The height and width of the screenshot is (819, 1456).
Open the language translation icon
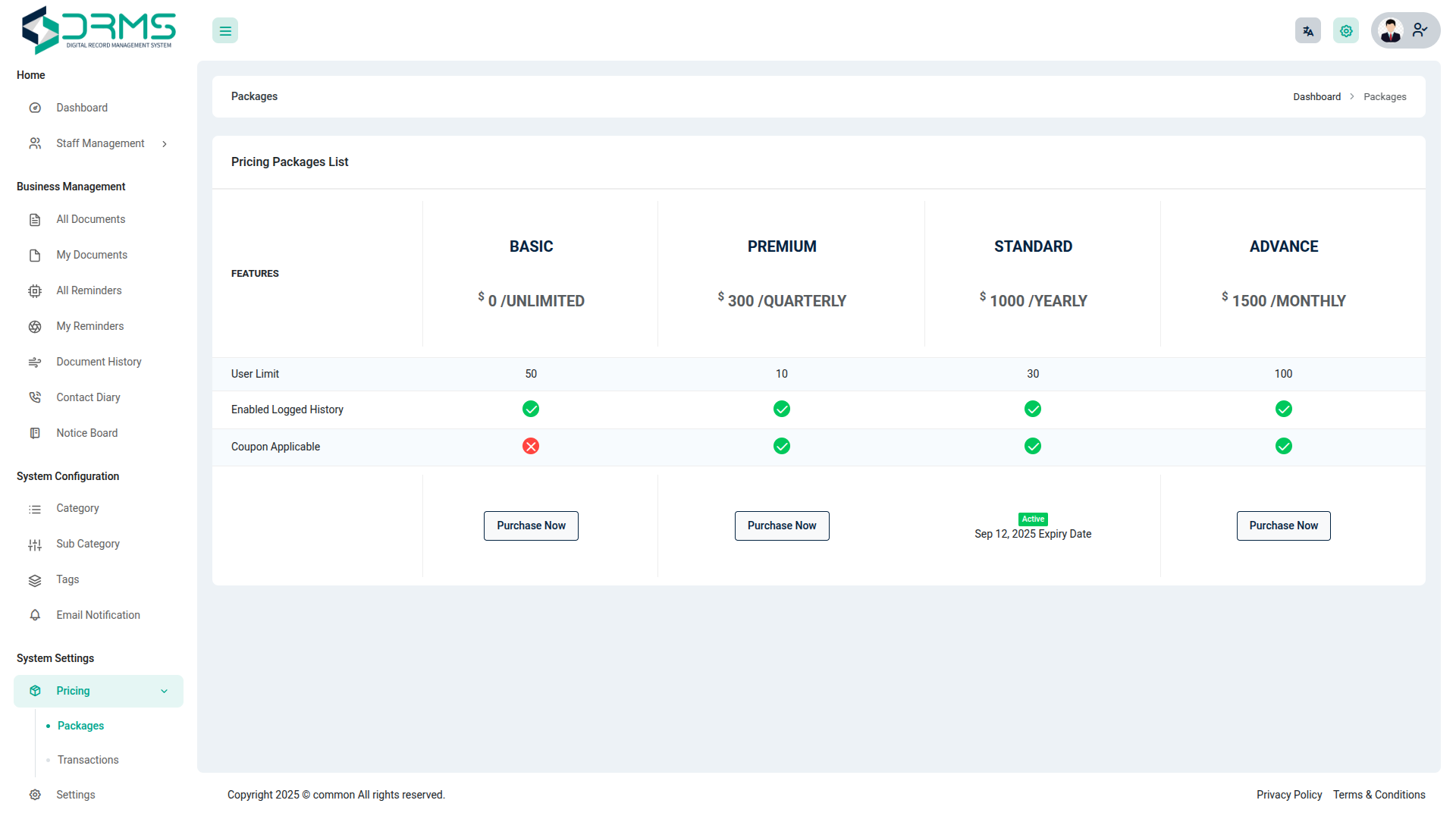[x=1307, y=31]
